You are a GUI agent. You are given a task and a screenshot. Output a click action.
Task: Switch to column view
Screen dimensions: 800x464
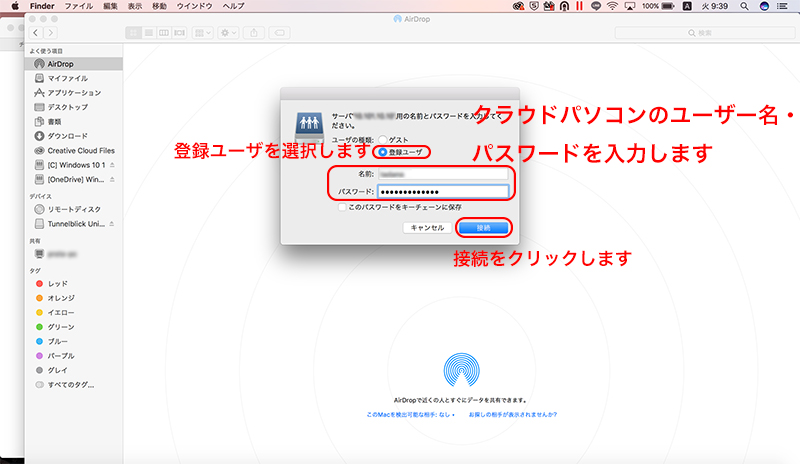coord(164,33)
